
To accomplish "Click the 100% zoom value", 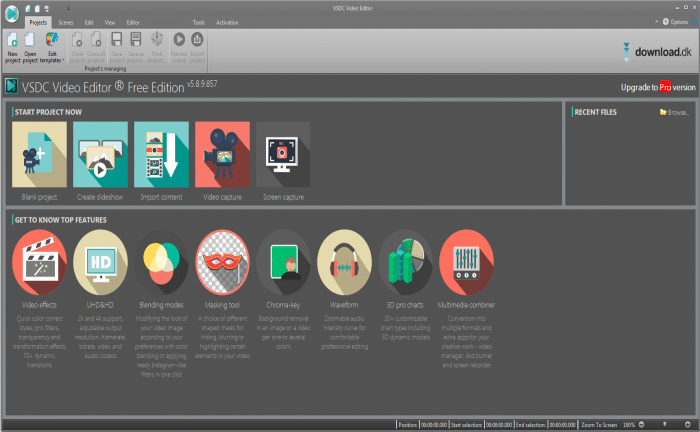I will tap(629, 425).
